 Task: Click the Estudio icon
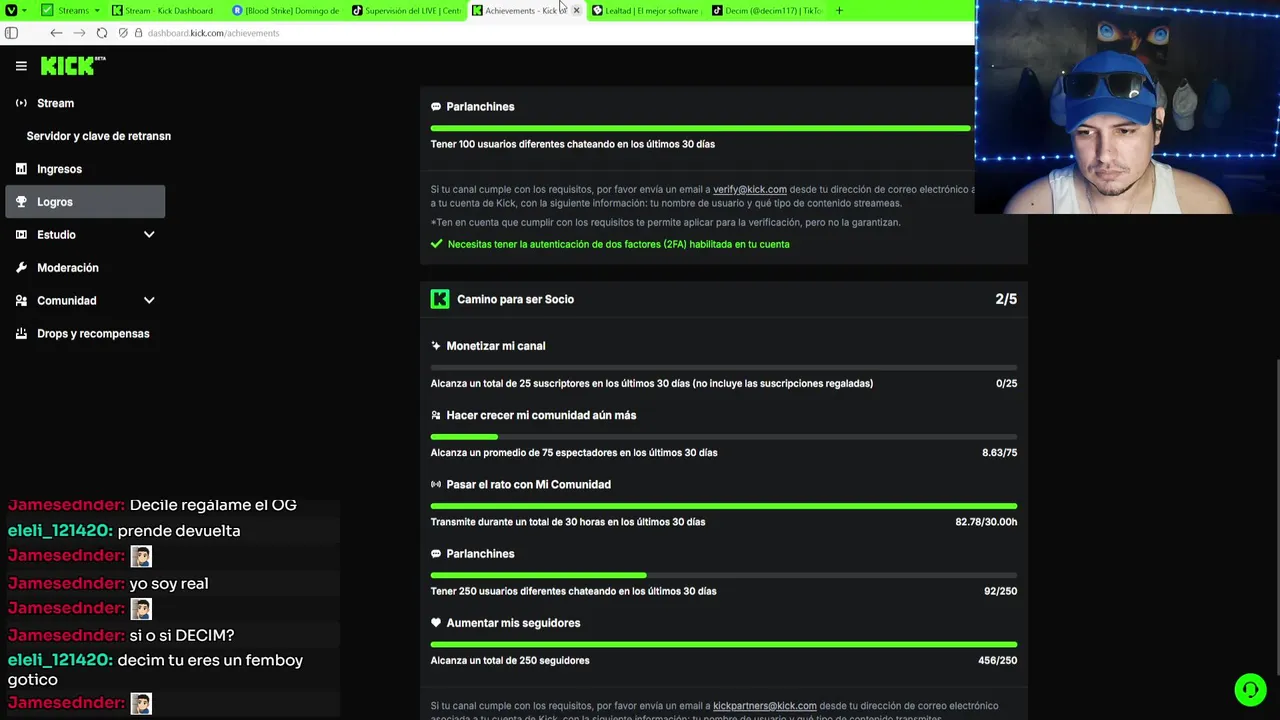point(21,235)
